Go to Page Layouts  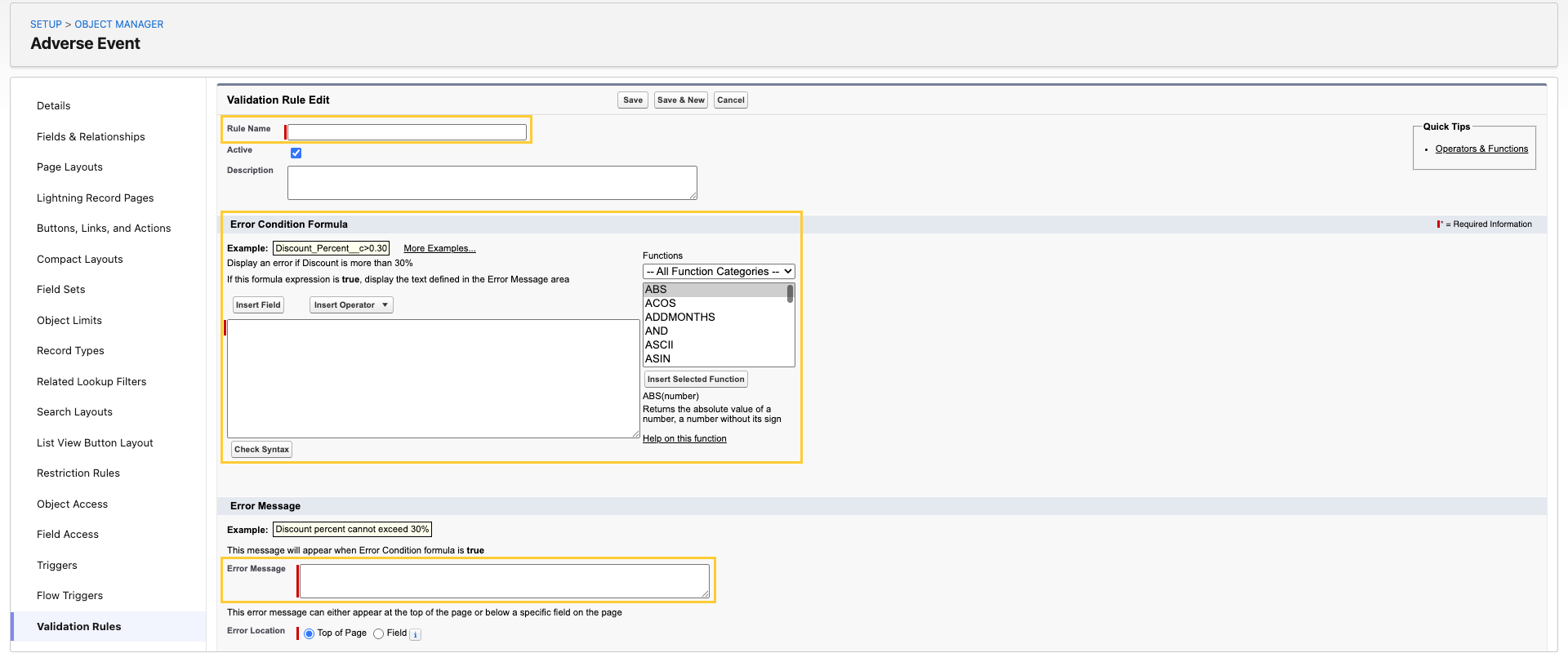tap(69, 167)
